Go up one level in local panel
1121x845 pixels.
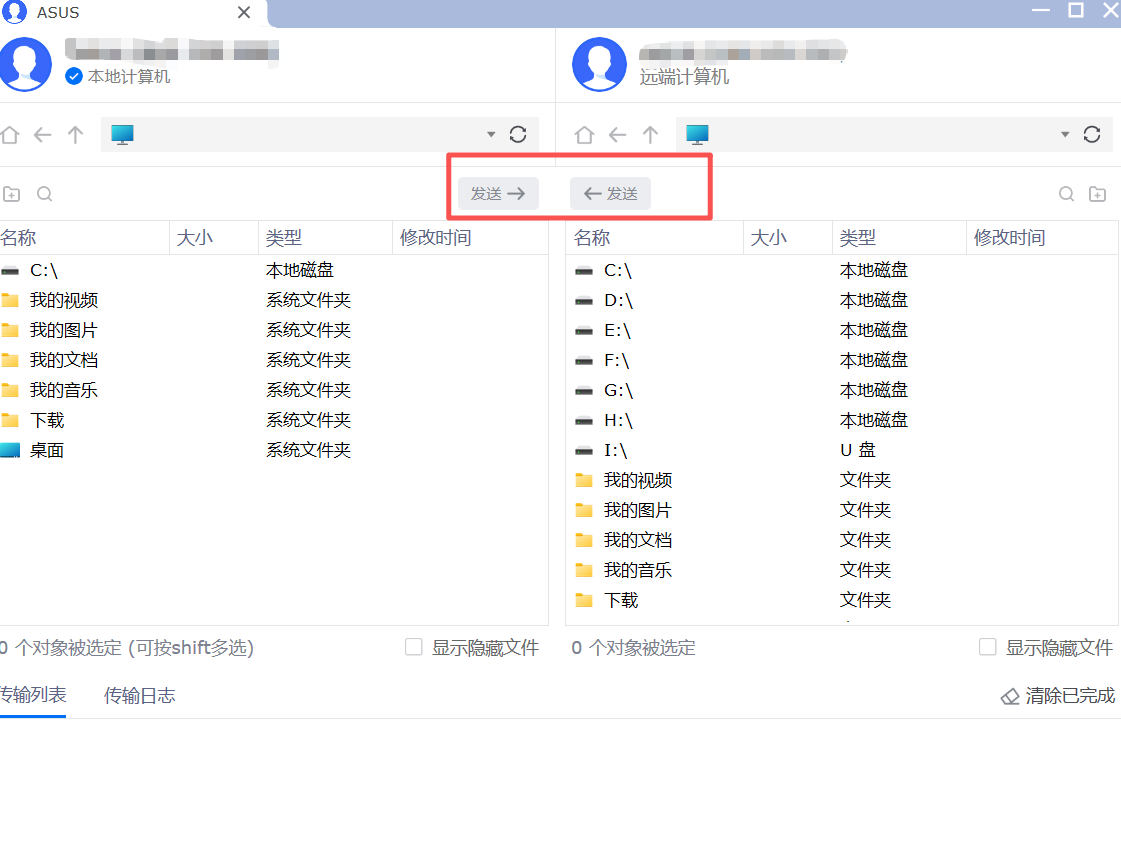click(x=75, y=134)
